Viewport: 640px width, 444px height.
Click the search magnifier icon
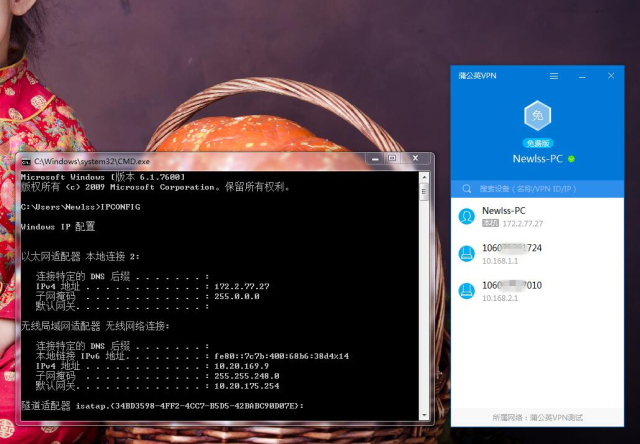pyautogui.click(x=466, y=188)
